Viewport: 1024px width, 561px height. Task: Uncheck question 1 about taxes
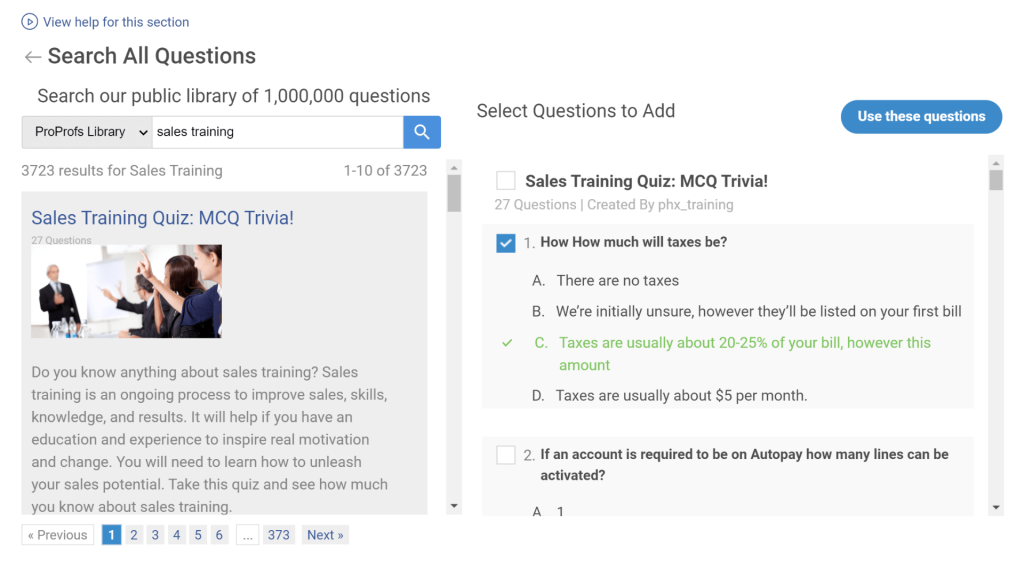(x=506, y=243)
